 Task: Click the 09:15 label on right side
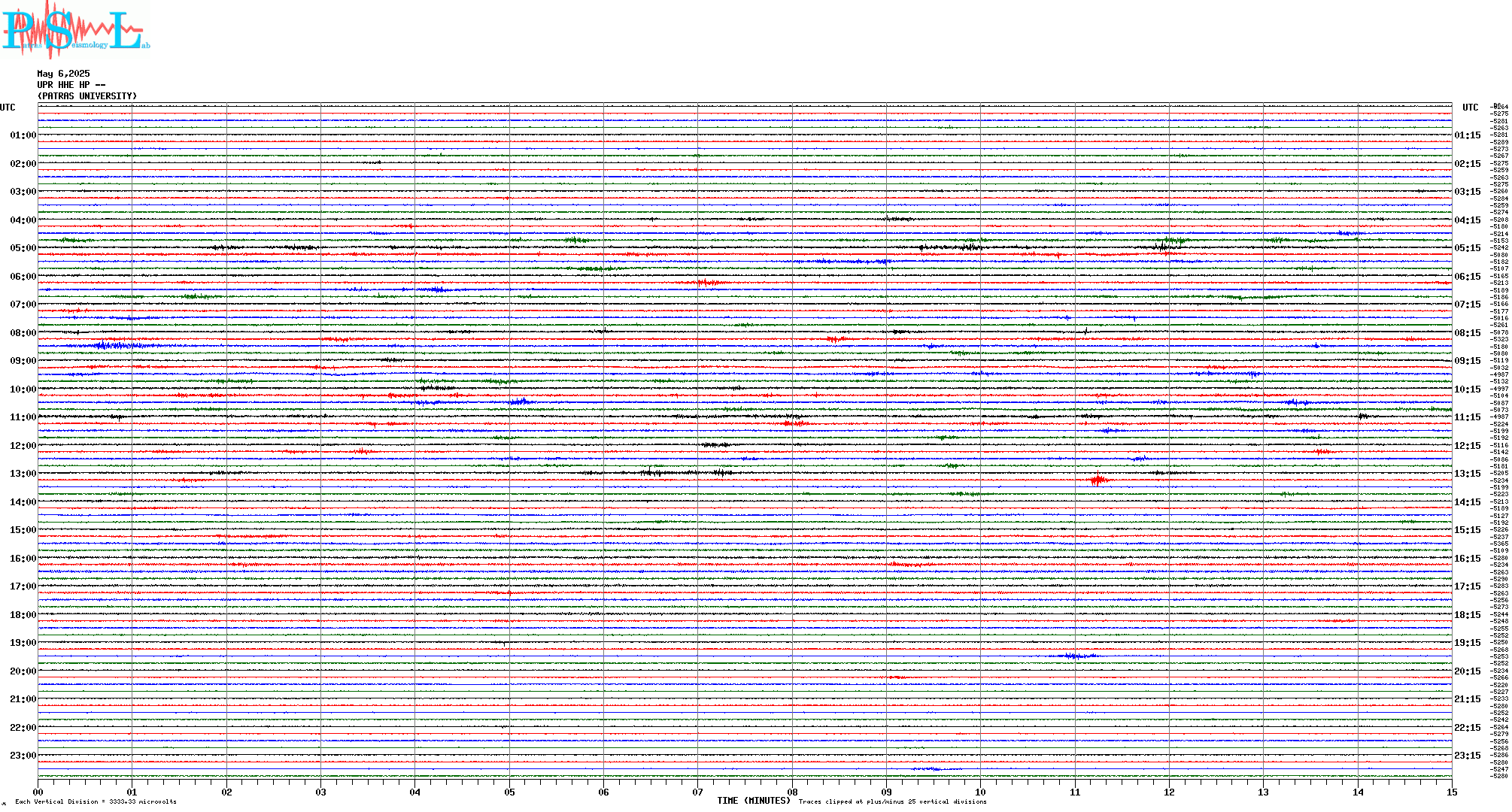pos(1468,361)
